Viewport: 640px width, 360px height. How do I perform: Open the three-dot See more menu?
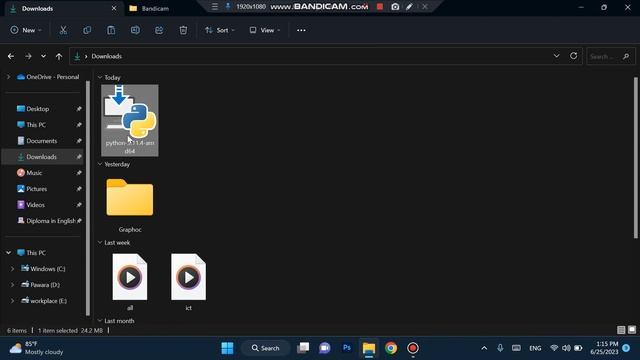[x=301, y=30]
